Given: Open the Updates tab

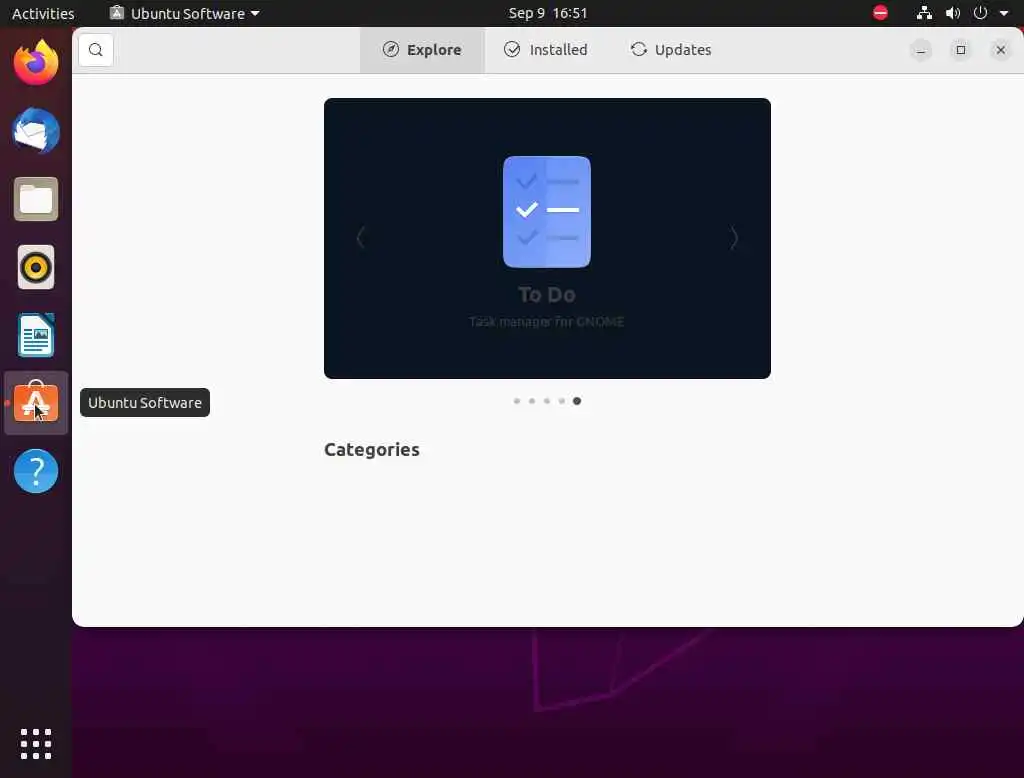Looking at the screenshot, I should (x=671, y=50).
